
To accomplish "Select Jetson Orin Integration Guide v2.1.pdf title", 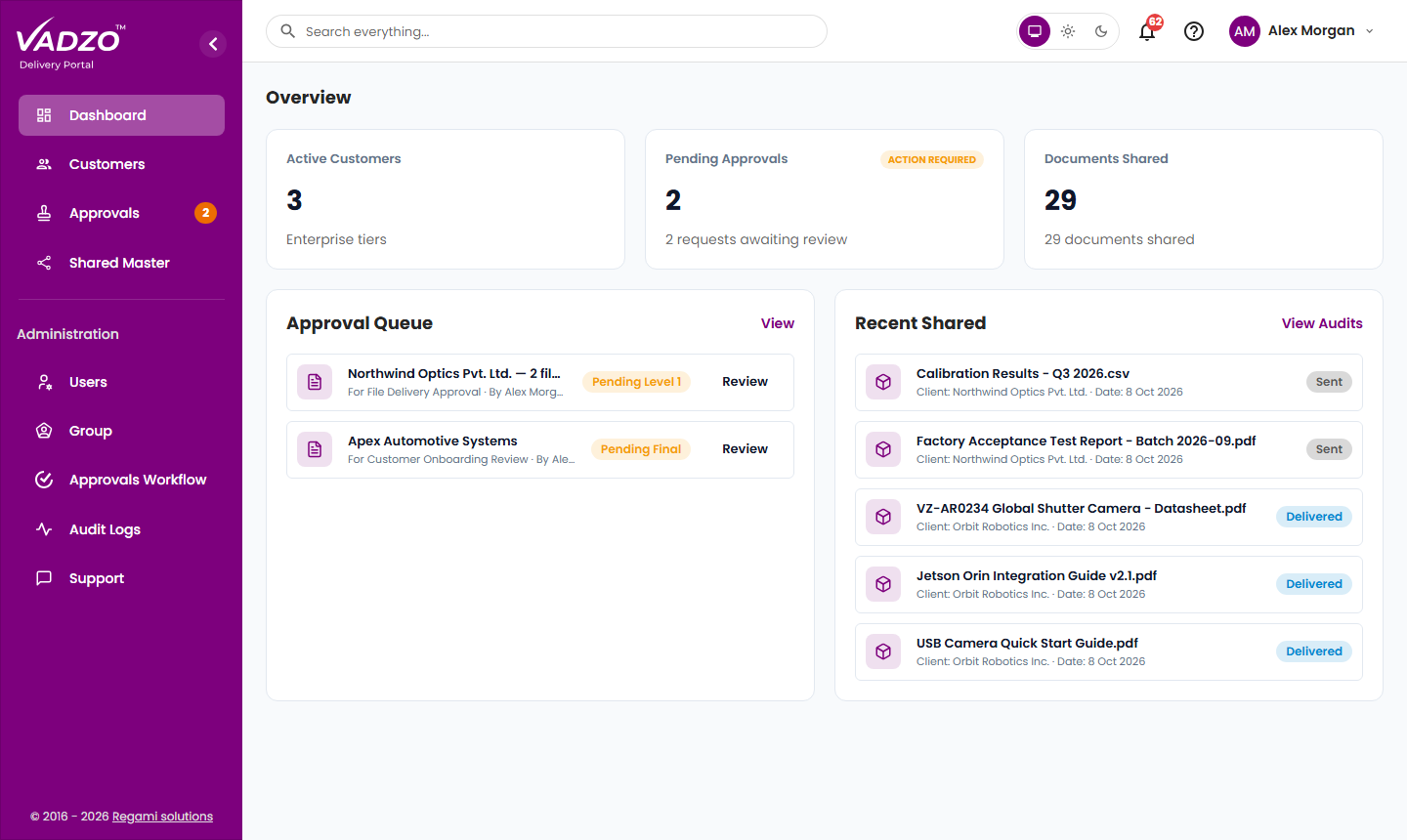I will pyautogui.click(x=1037, y=576).
